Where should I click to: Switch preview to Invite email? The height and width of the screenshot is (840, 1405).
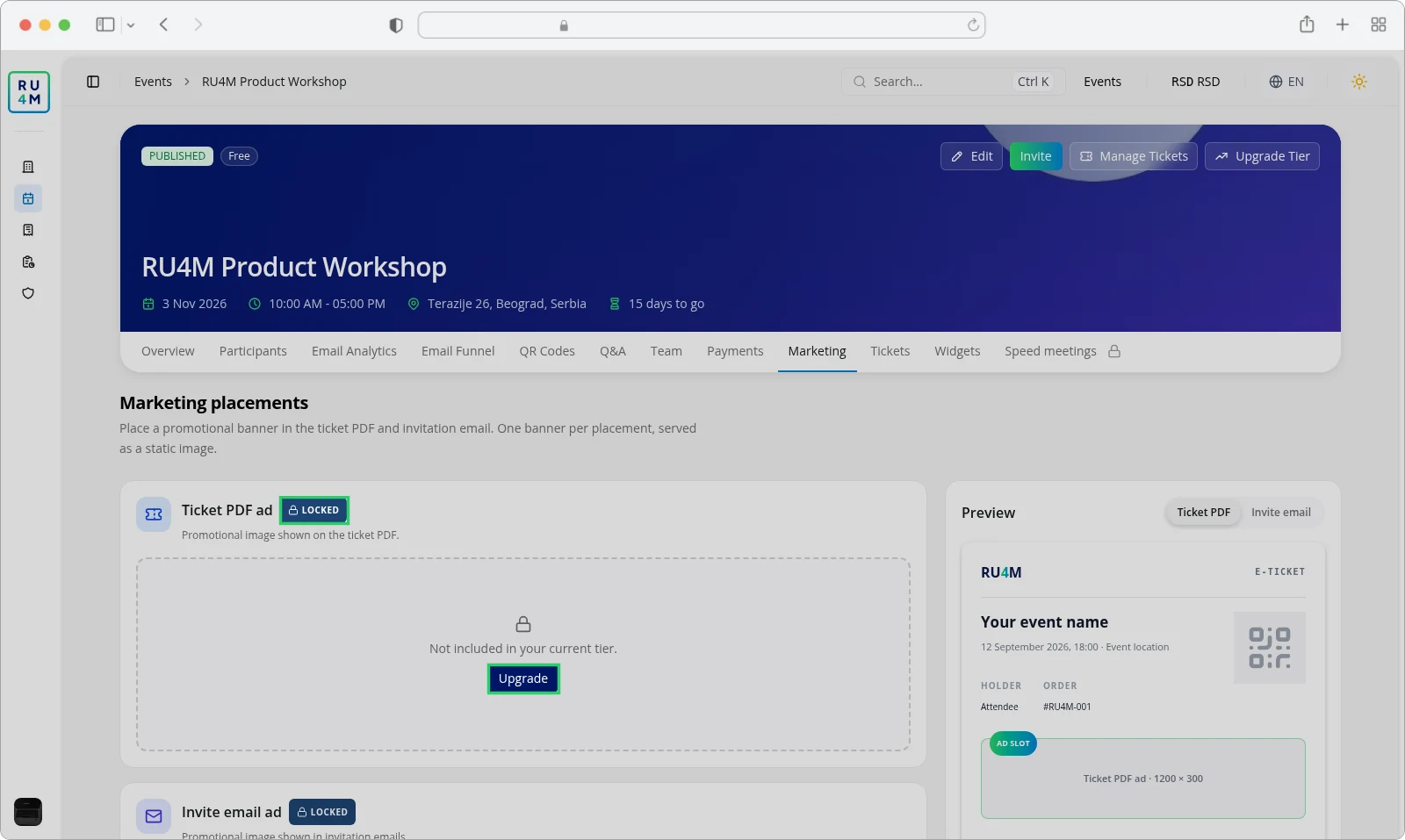click(x=1280, y=513)
